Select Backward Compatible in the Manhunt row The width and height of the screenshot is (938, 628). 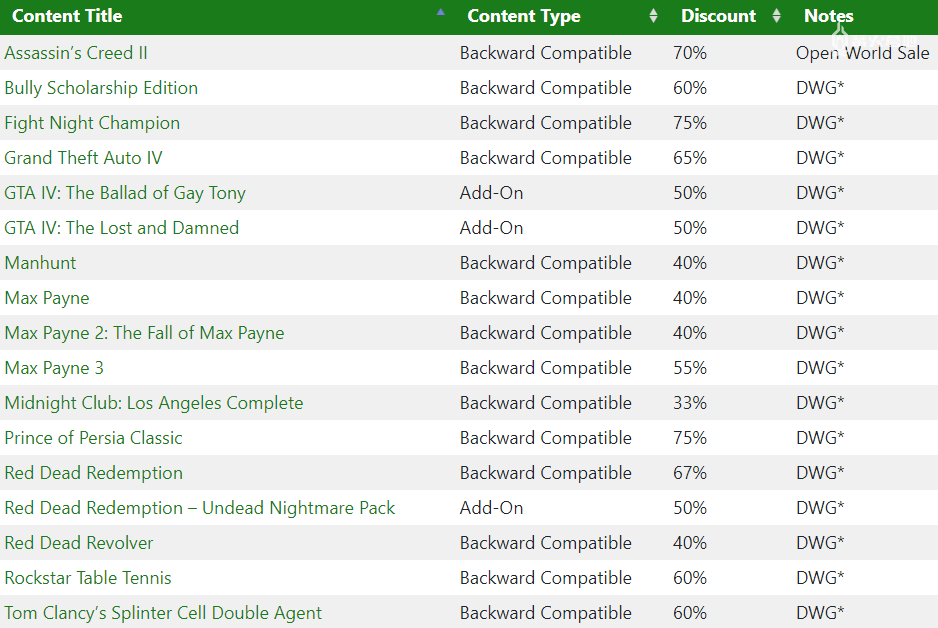(546, 263)
